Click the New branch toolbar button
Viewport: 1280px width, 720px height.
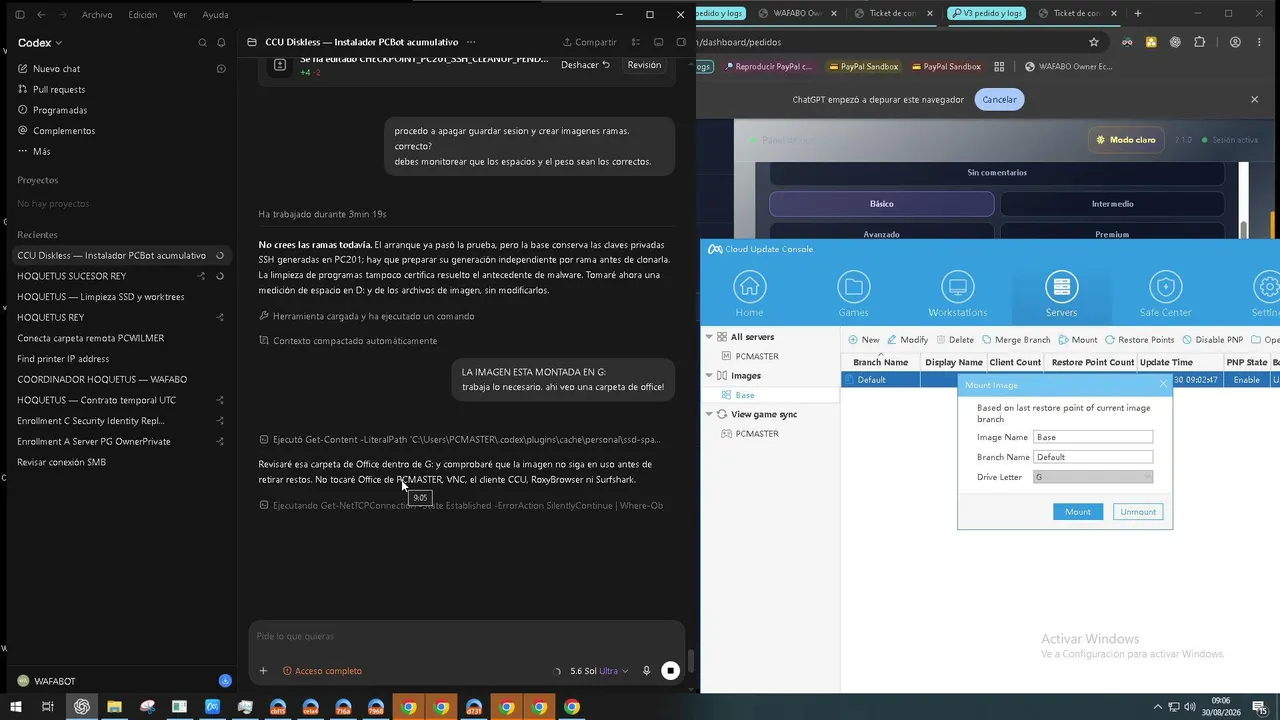click(x=864, y=340)
